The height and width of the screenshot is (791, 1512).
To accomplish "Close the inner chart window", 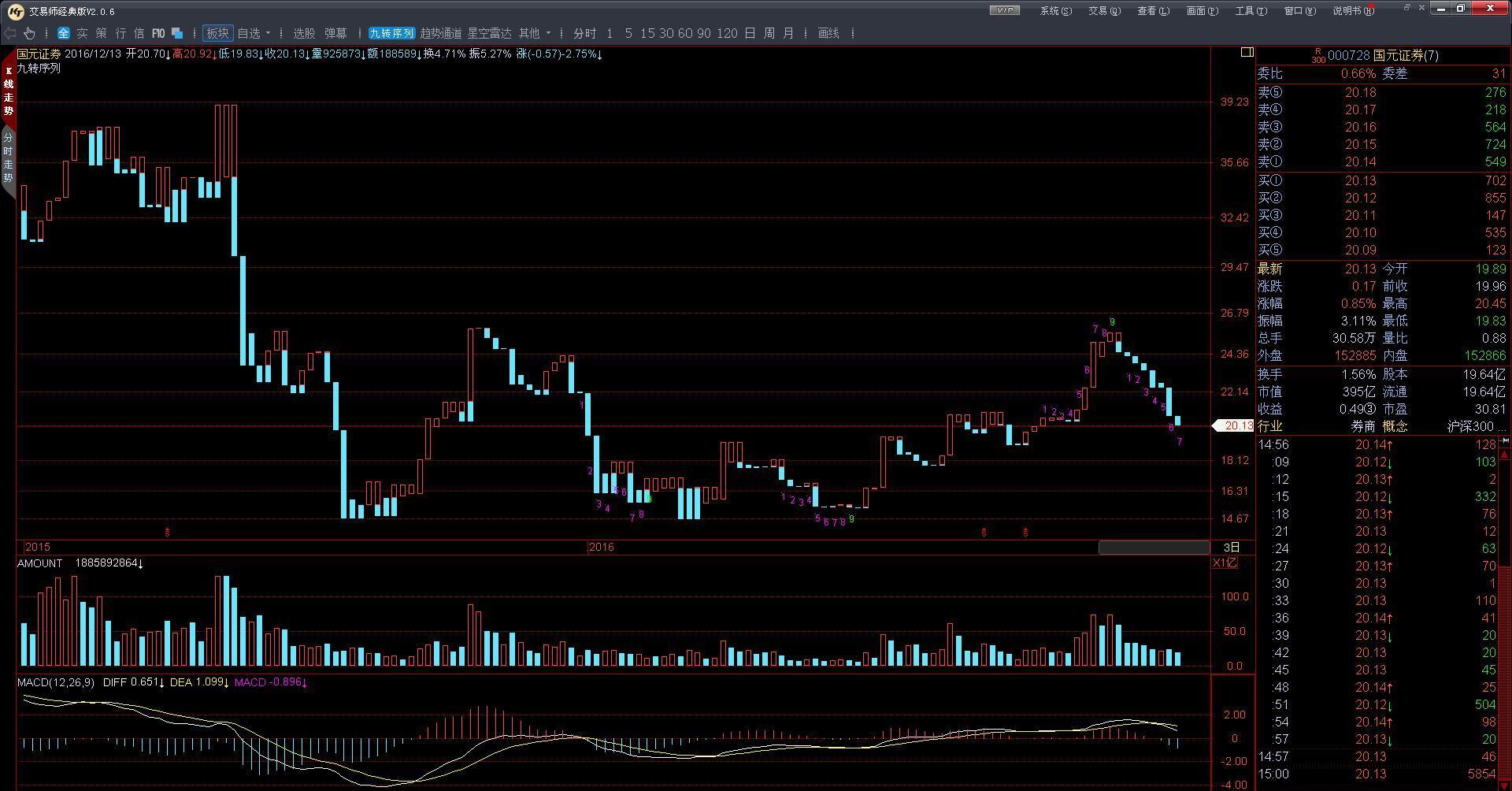I will (x=1421, y=7).
